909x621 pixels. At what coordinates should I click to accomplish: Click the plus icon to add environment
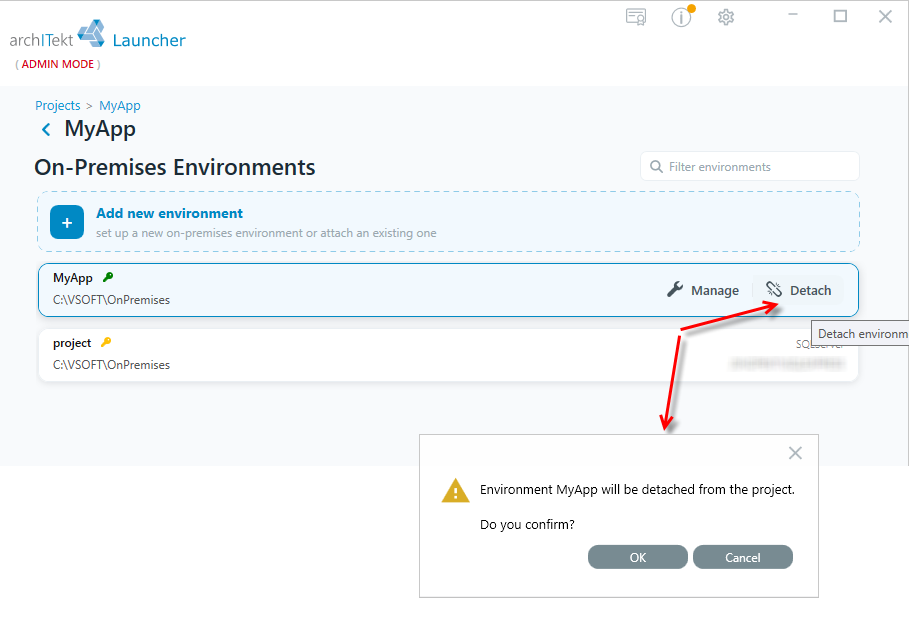coord(67,222)
